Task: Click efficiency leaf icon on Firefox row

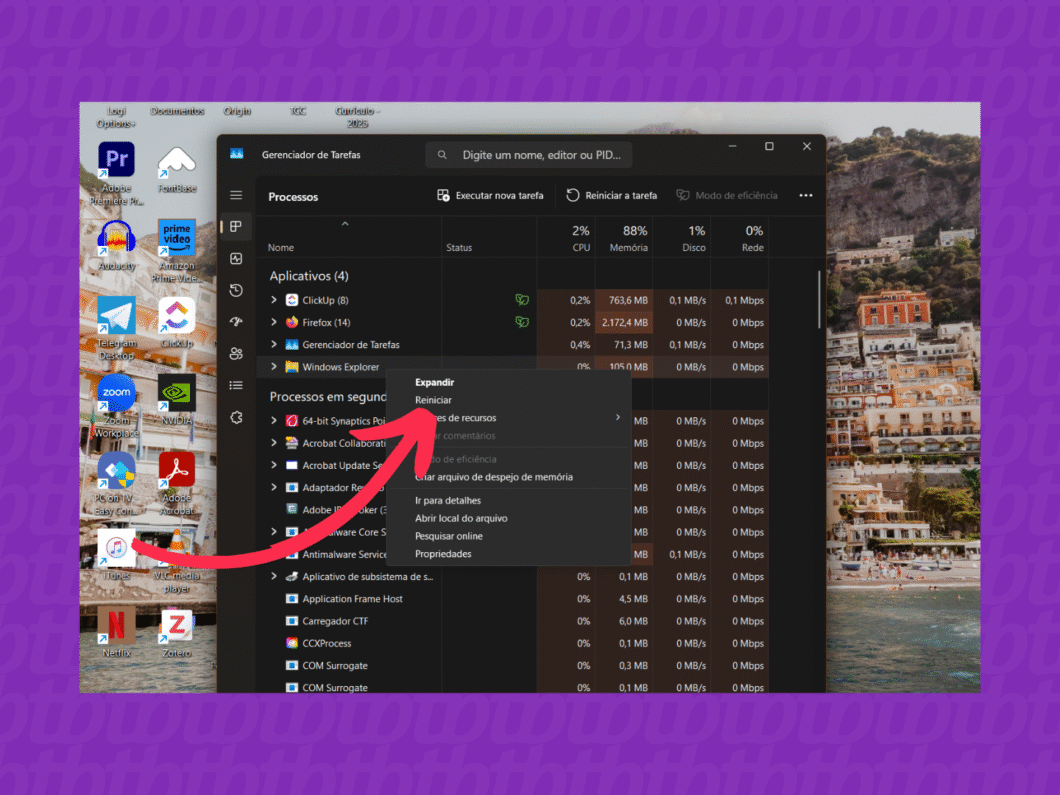Action: (522, 322)
